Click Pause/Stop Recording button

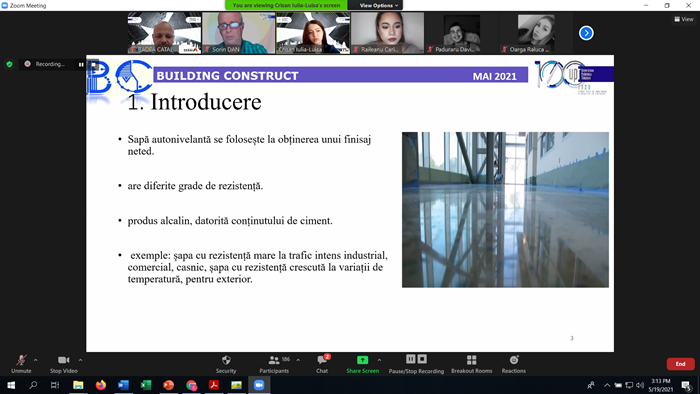point(416,364)
